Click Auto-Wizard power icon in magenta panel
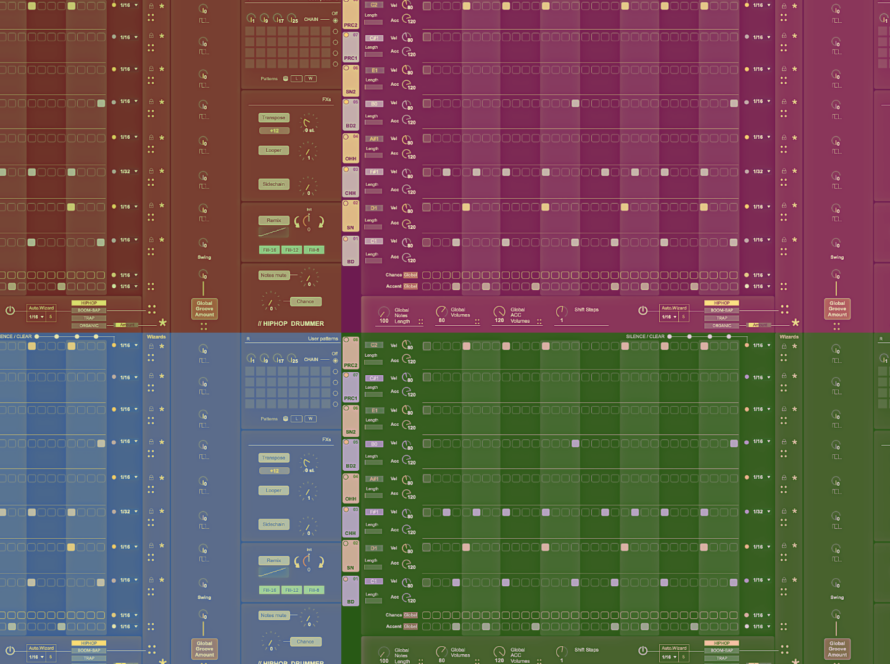Image resolution: width=890 pixels, height=664 pixels. point(643,311)
